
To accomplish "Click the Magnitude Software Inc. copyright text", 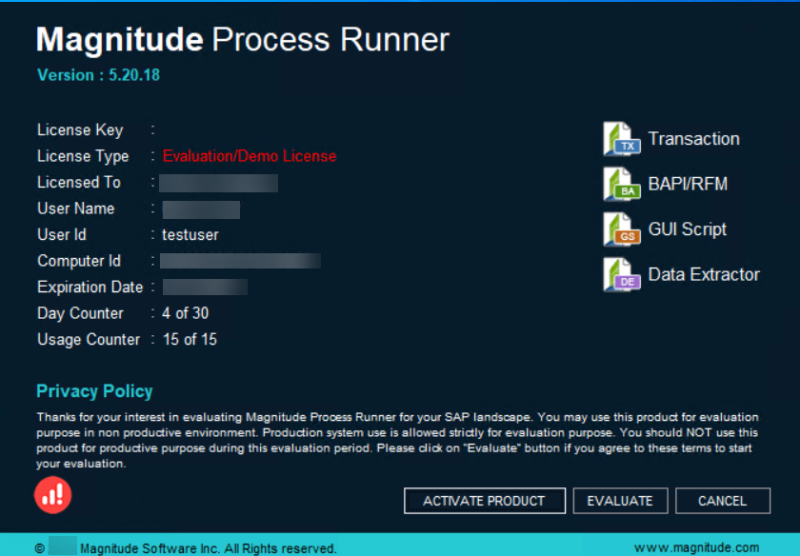I will (x=208, y=548).
